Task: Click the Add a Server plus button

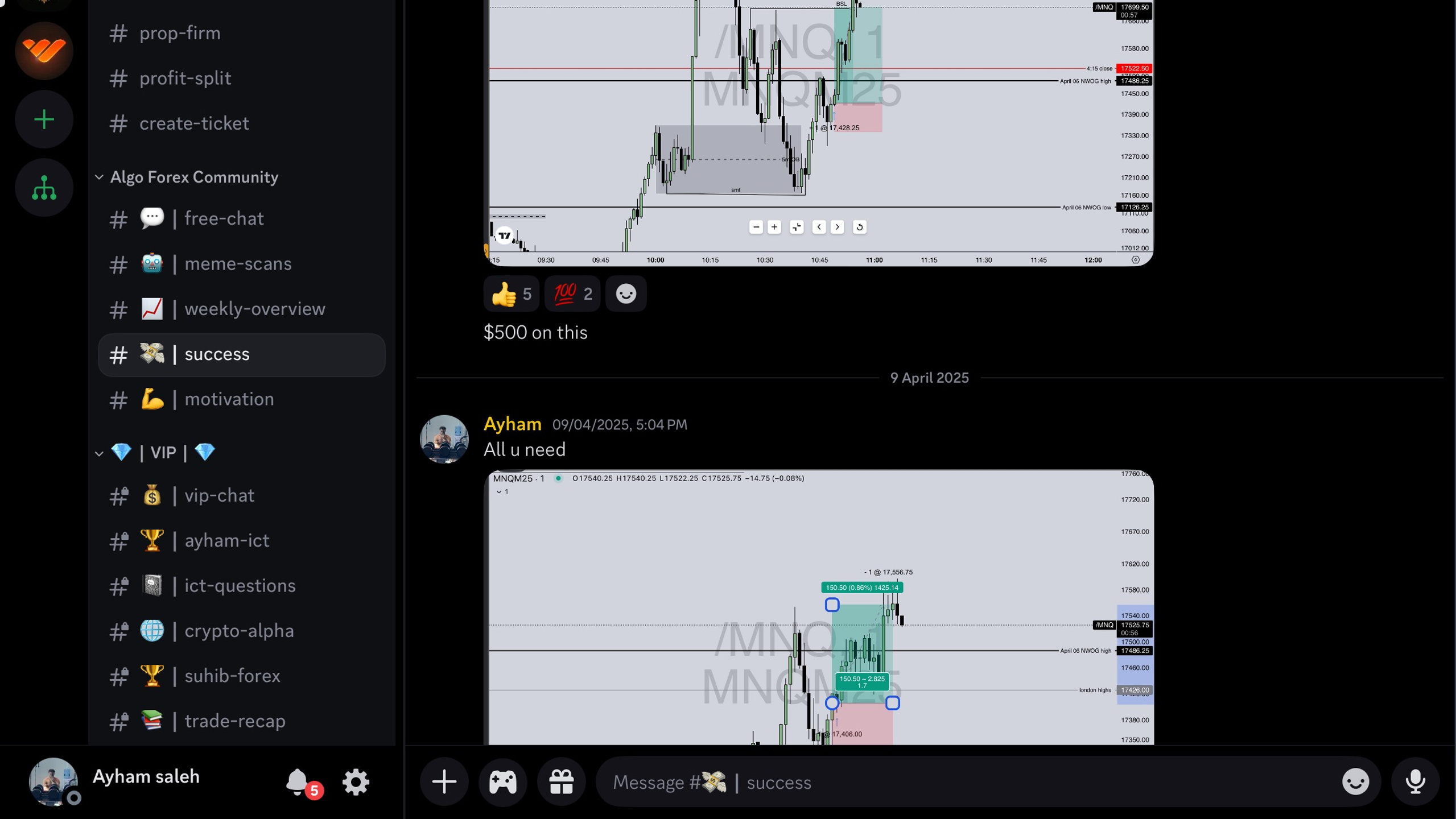Action: point(44,119)
